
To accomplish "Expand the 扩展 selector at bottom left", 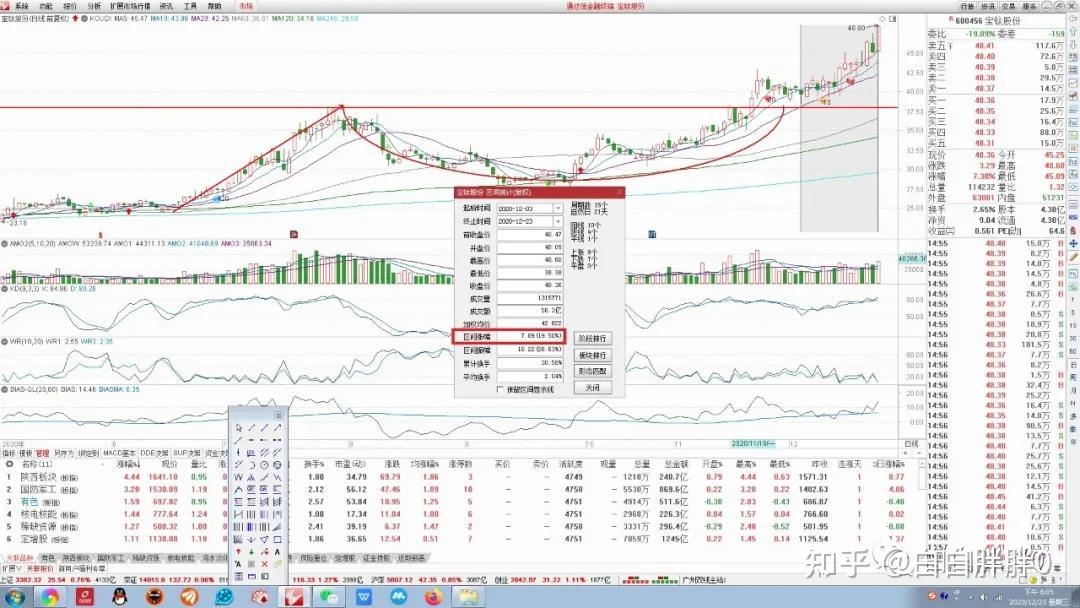I will click(x=12, y=569).
